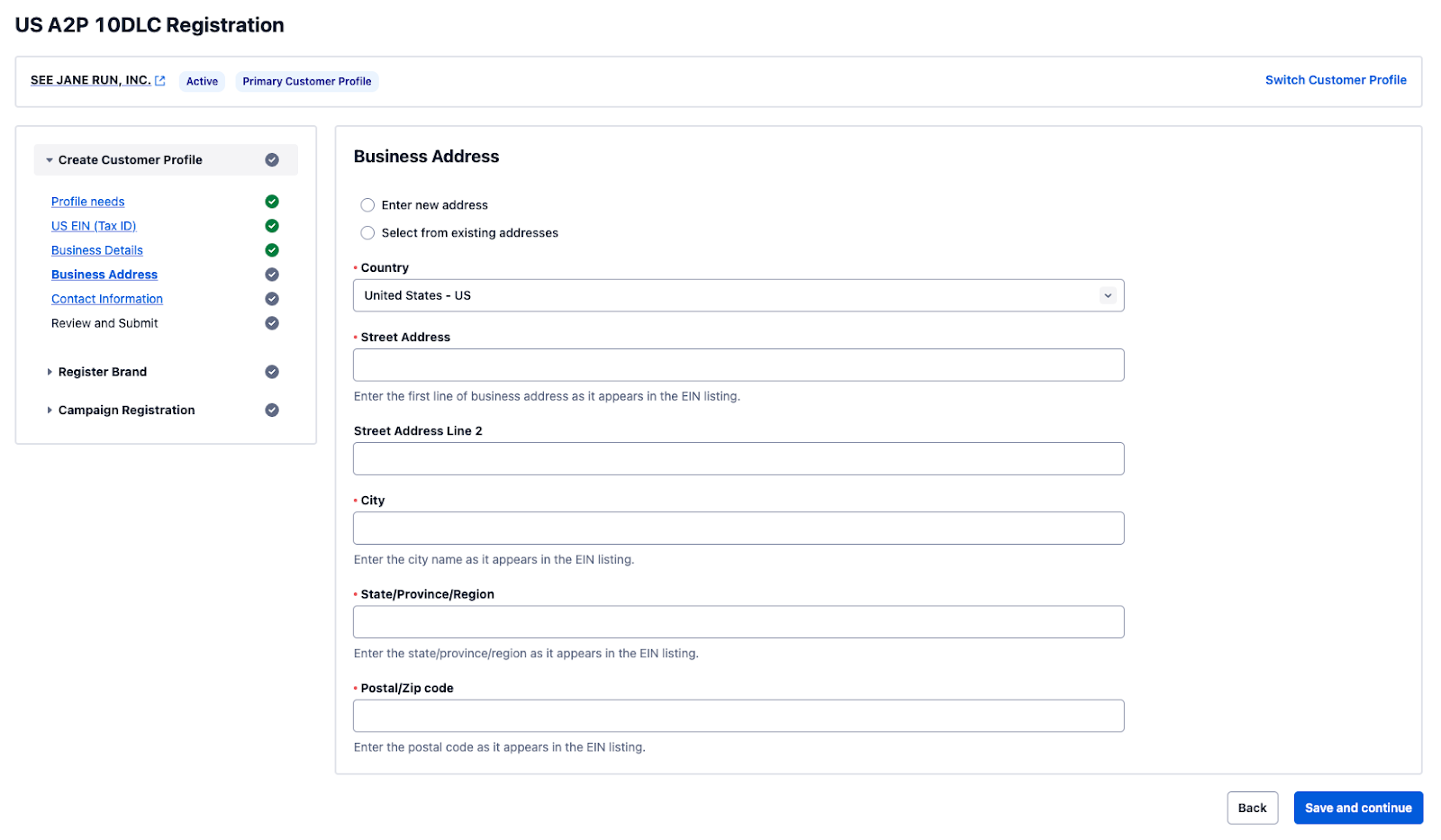Click the gray status check beside Campaign Registration
Viewport: 1441px width, 840px height.
pyautogui.click(x=272, y=410)
